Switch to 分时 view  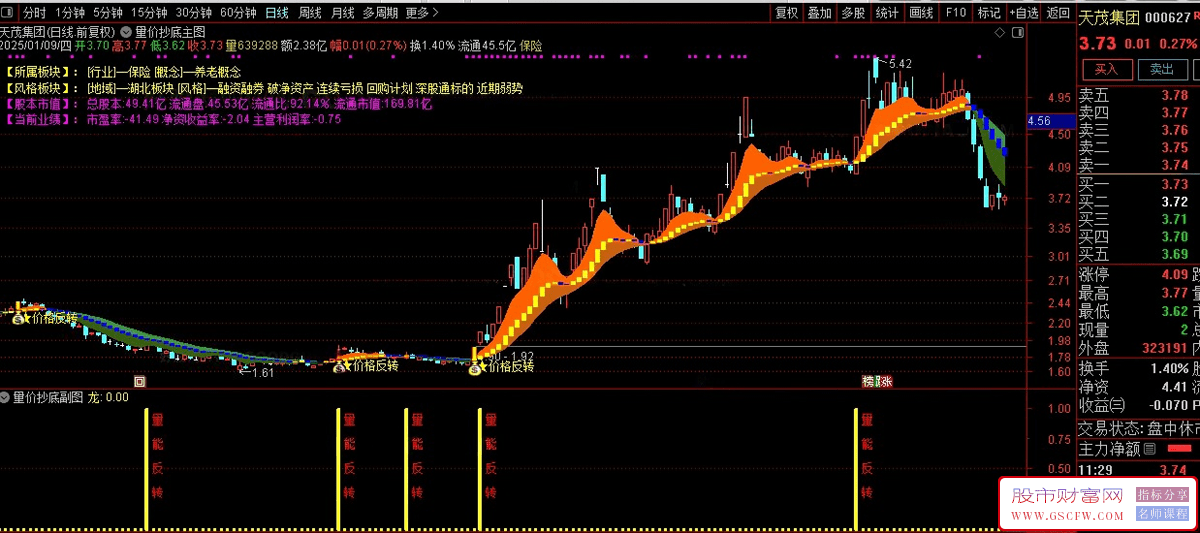pos(34,13)
